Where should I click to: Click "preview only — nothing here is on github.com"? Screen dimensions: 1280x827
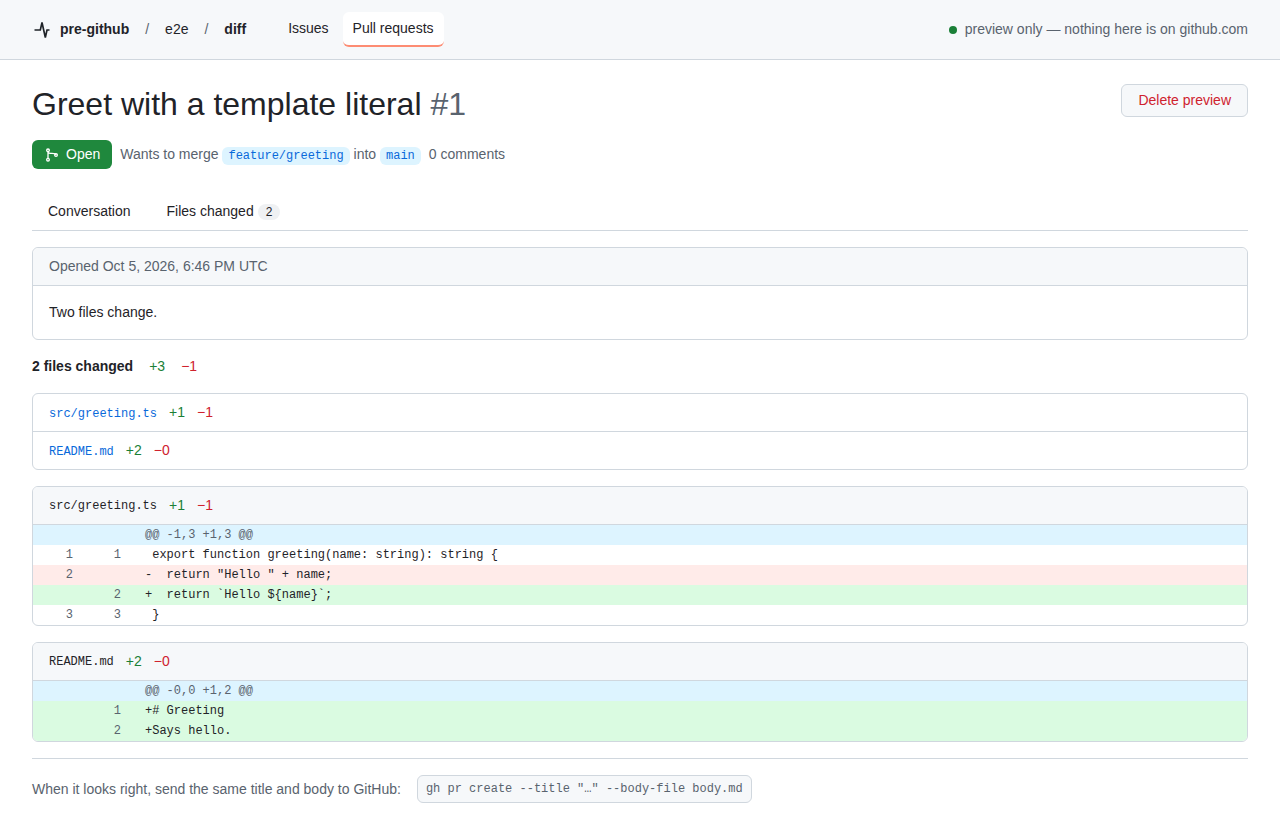(1106, 29)
